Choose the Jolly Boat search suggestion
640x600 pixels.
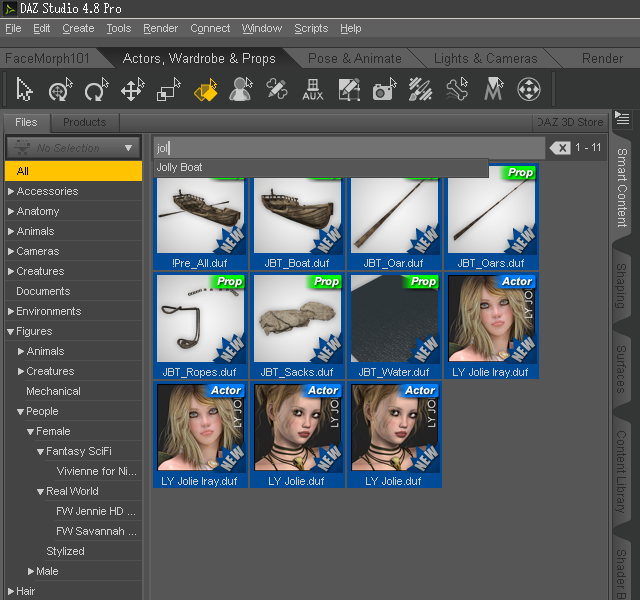(180, 168)
